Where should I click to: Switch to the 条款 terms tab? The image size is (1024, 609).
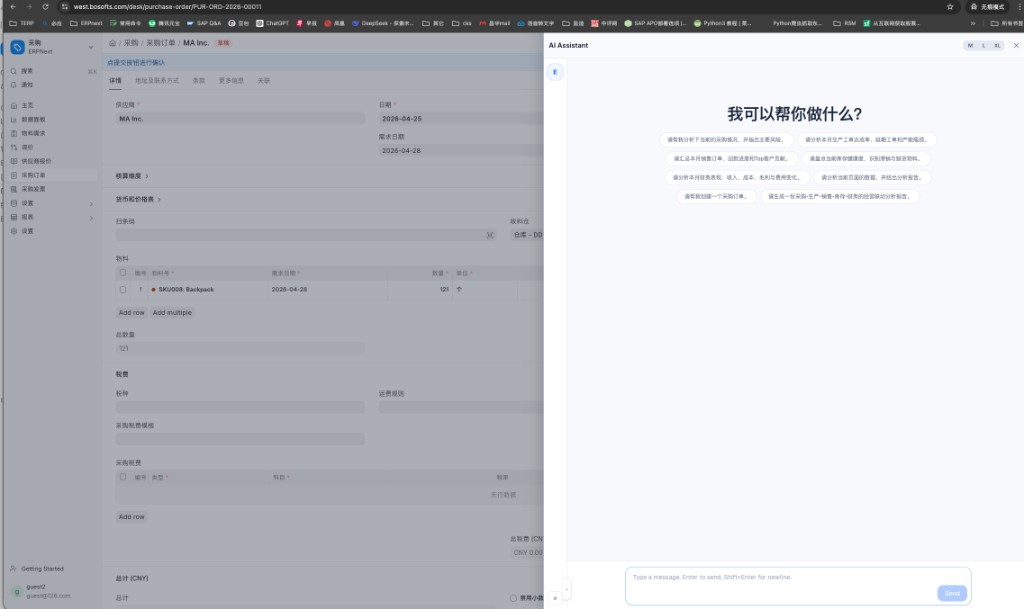coord(199,80)
